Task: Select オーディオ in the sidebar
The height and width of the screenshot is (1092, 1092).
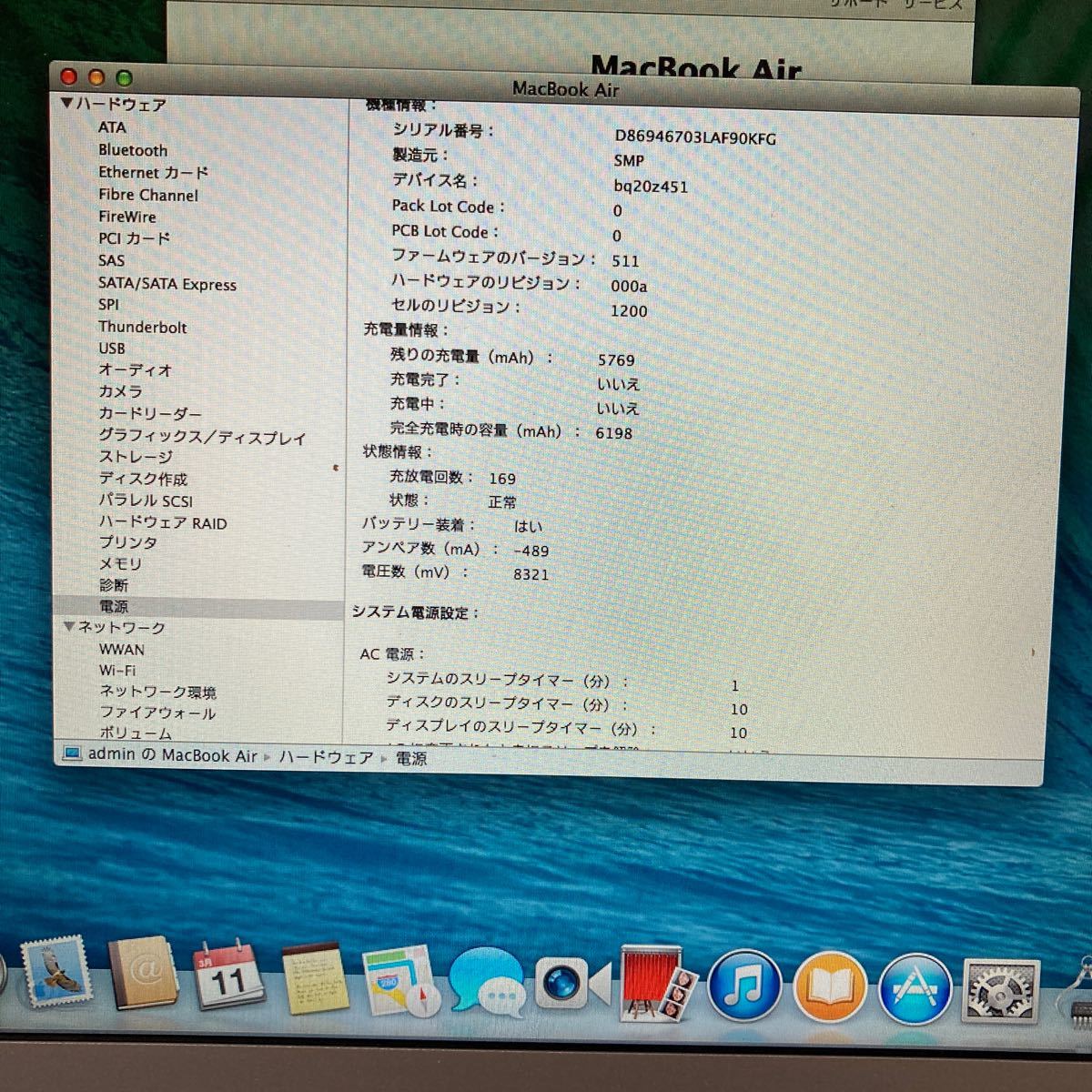Action: click(135, 370)
